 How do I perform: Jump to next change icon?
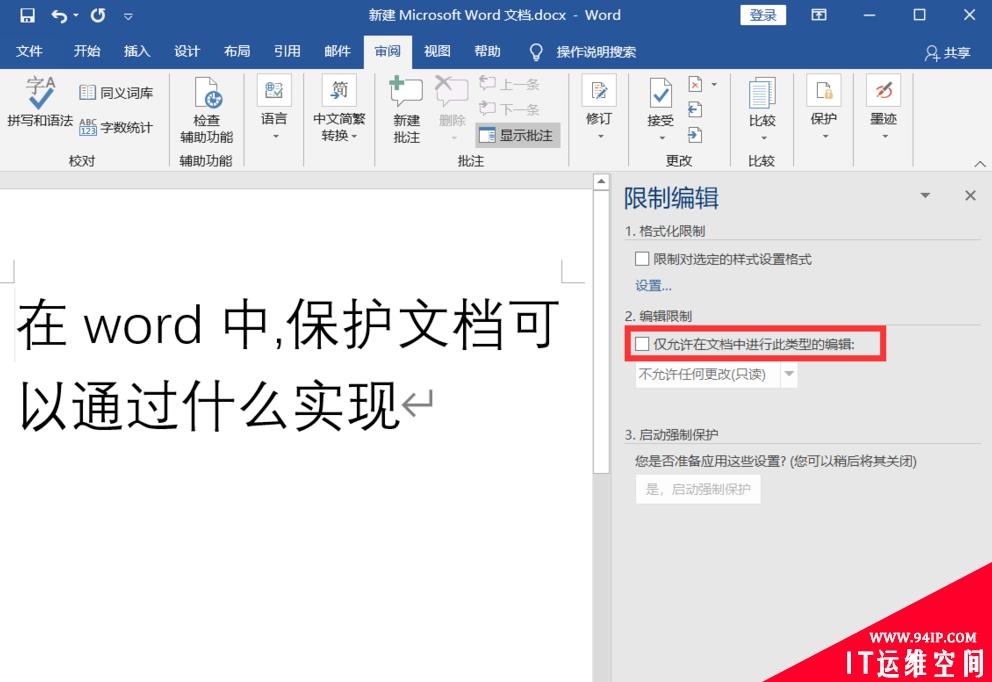point(695,135)
